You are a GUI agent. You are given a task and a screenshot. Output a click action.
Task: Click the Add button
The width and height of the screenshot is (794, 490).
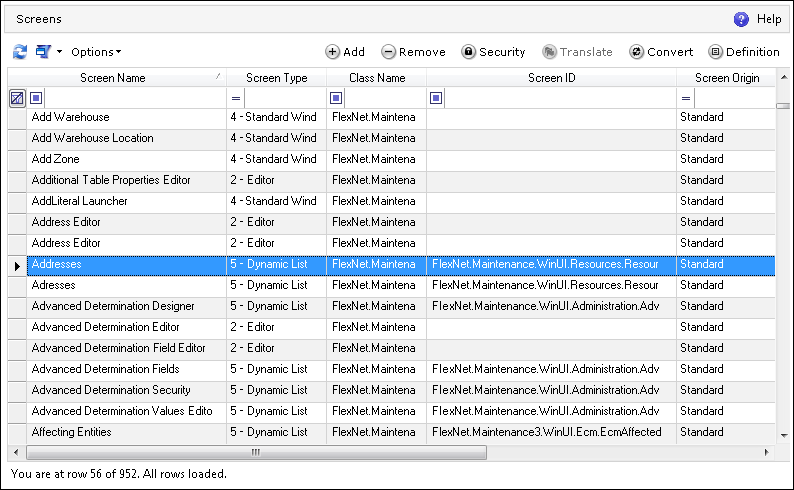345,52
